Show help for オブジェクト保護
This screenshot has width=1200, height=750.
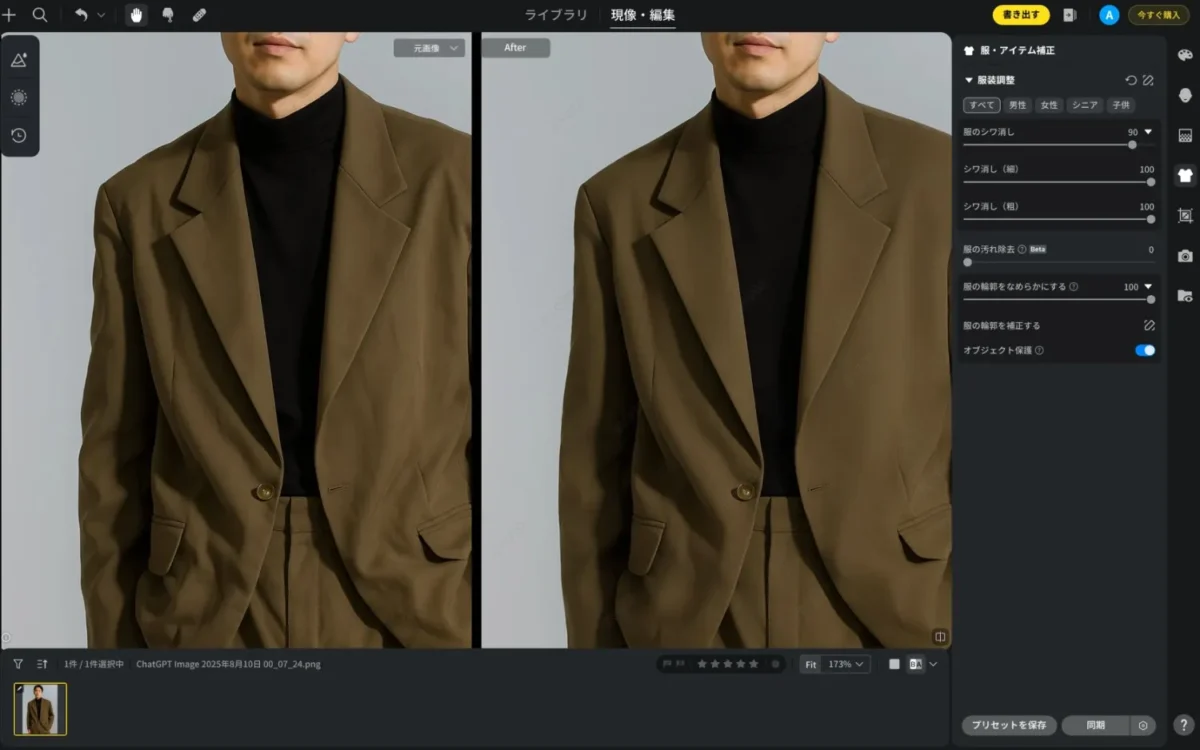point(1039,350)
